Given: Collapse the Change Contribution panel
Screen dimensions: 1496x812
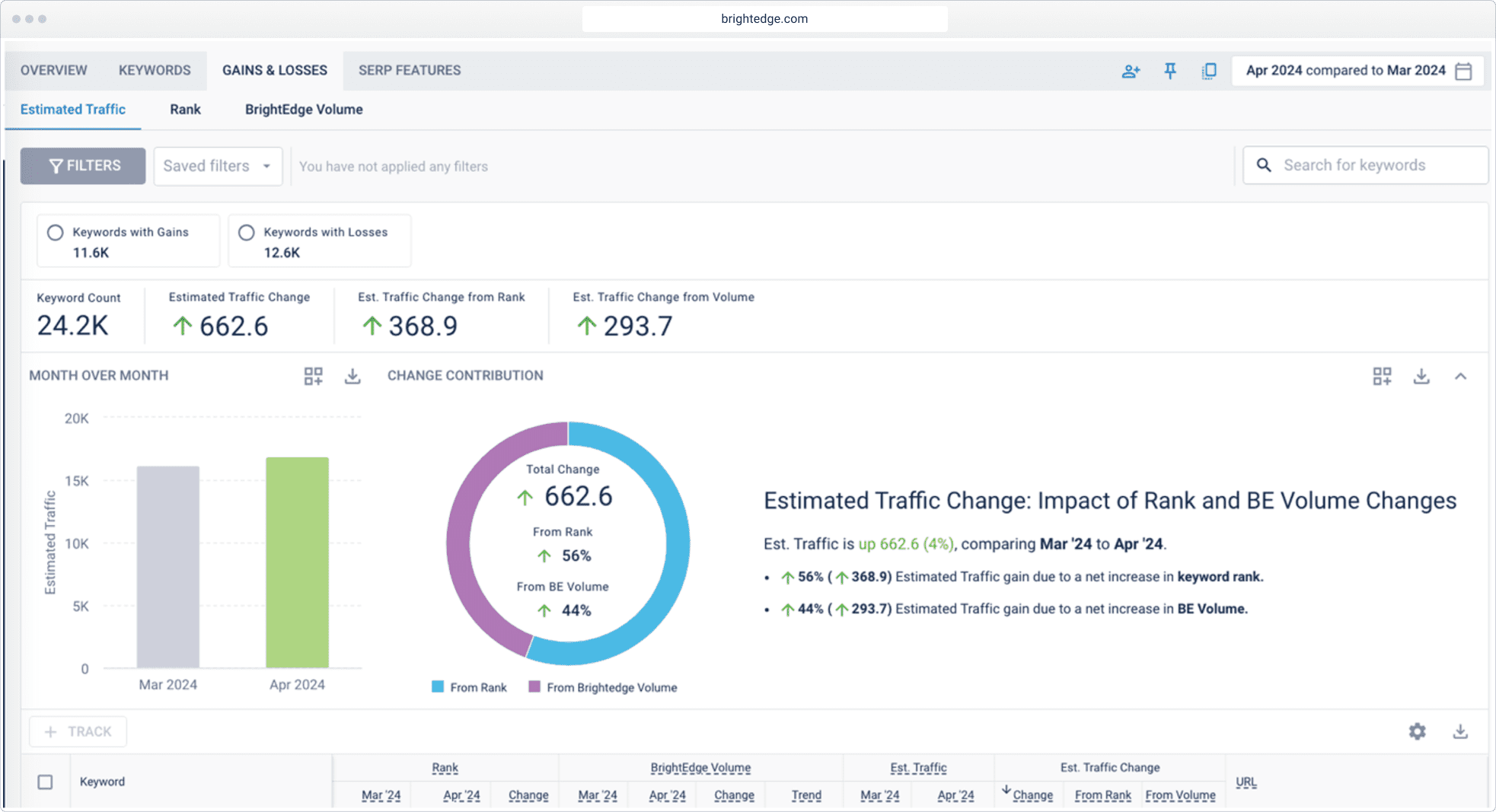Looking at the screenshot, I should (x=1460, y=376).
